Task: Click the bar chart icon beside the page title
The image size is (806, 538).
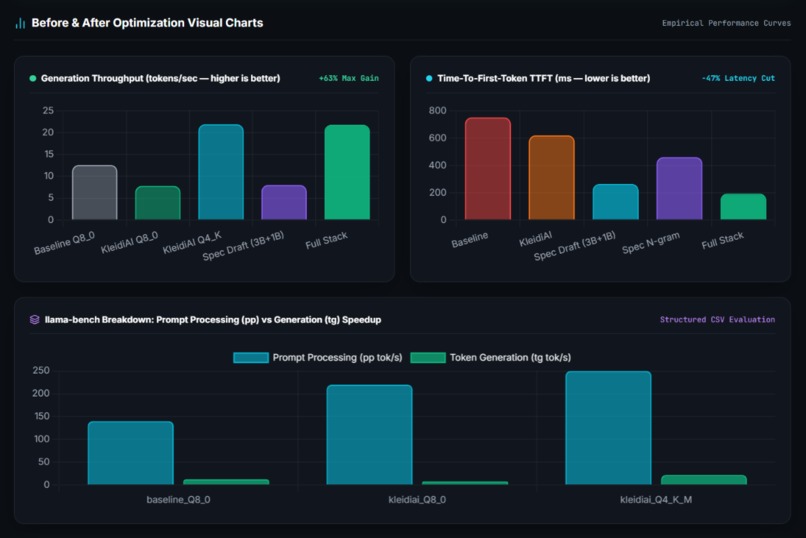Action: click(21, 23)
